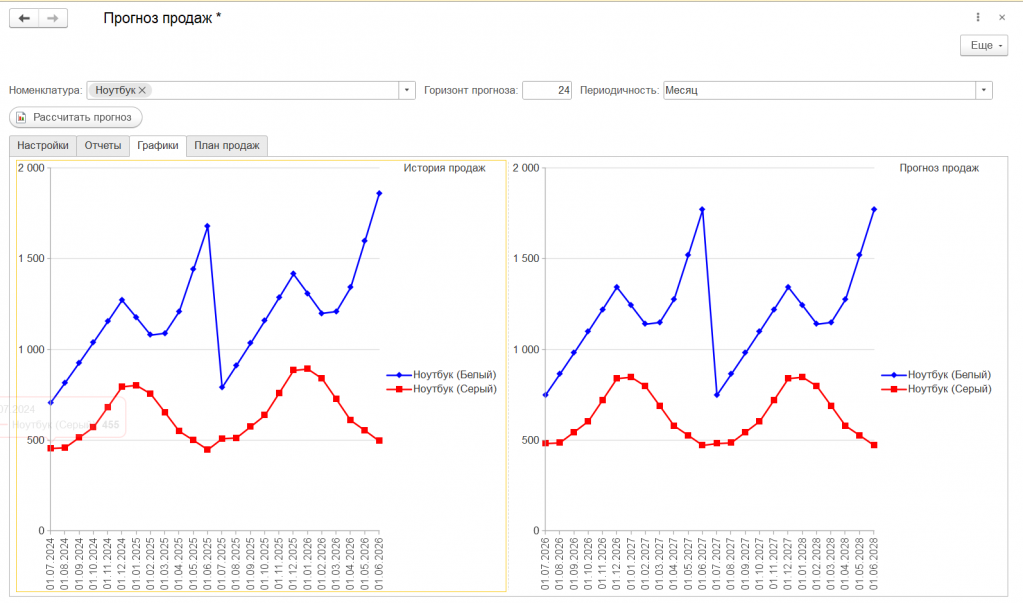Open the План продаж tab
The width and height of the screenshot is (1023, 603).
pos(227,146)
